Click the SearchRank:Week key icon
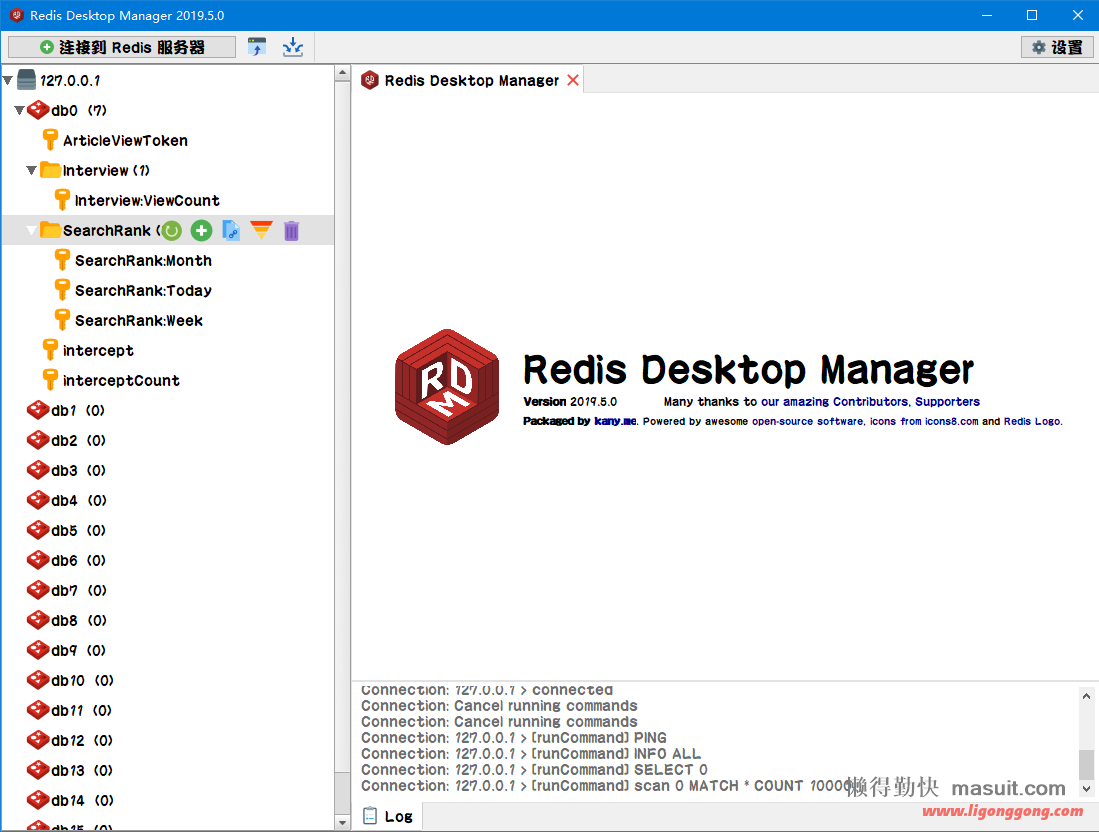 [x=62, y=320]
